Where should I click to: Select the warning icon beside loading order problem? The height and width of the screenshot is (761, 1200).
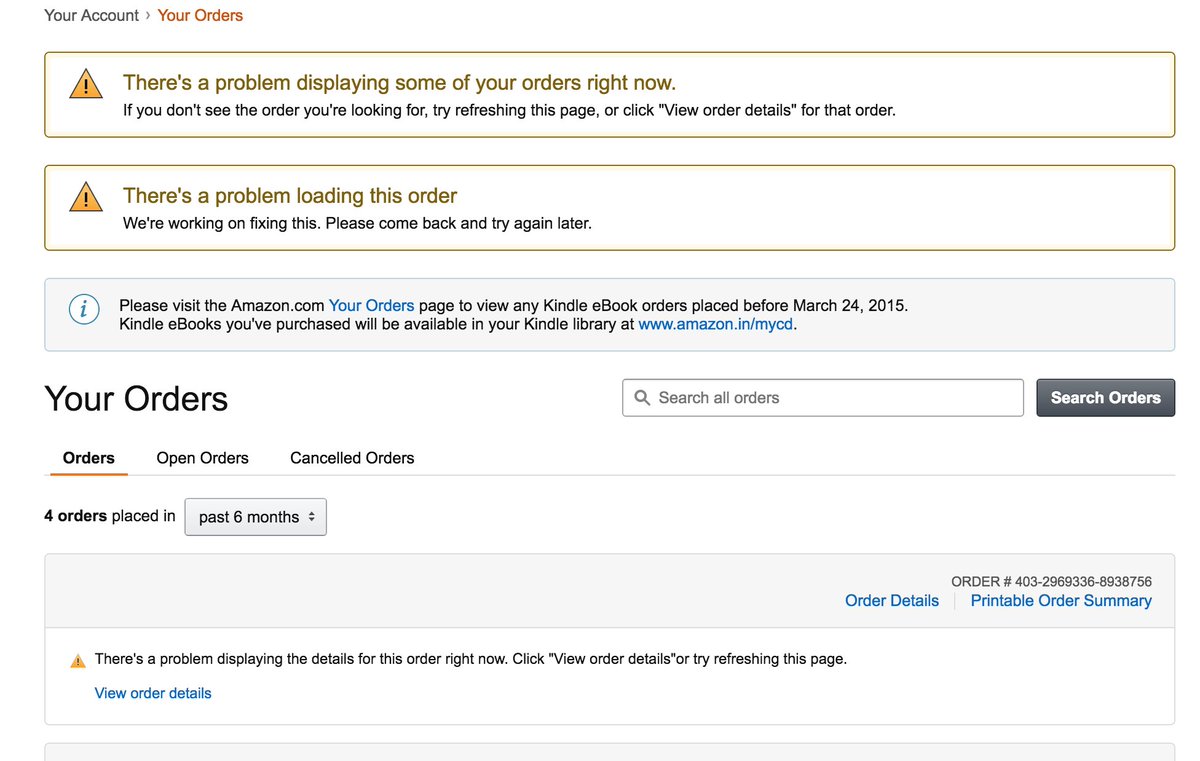[86, 197]
